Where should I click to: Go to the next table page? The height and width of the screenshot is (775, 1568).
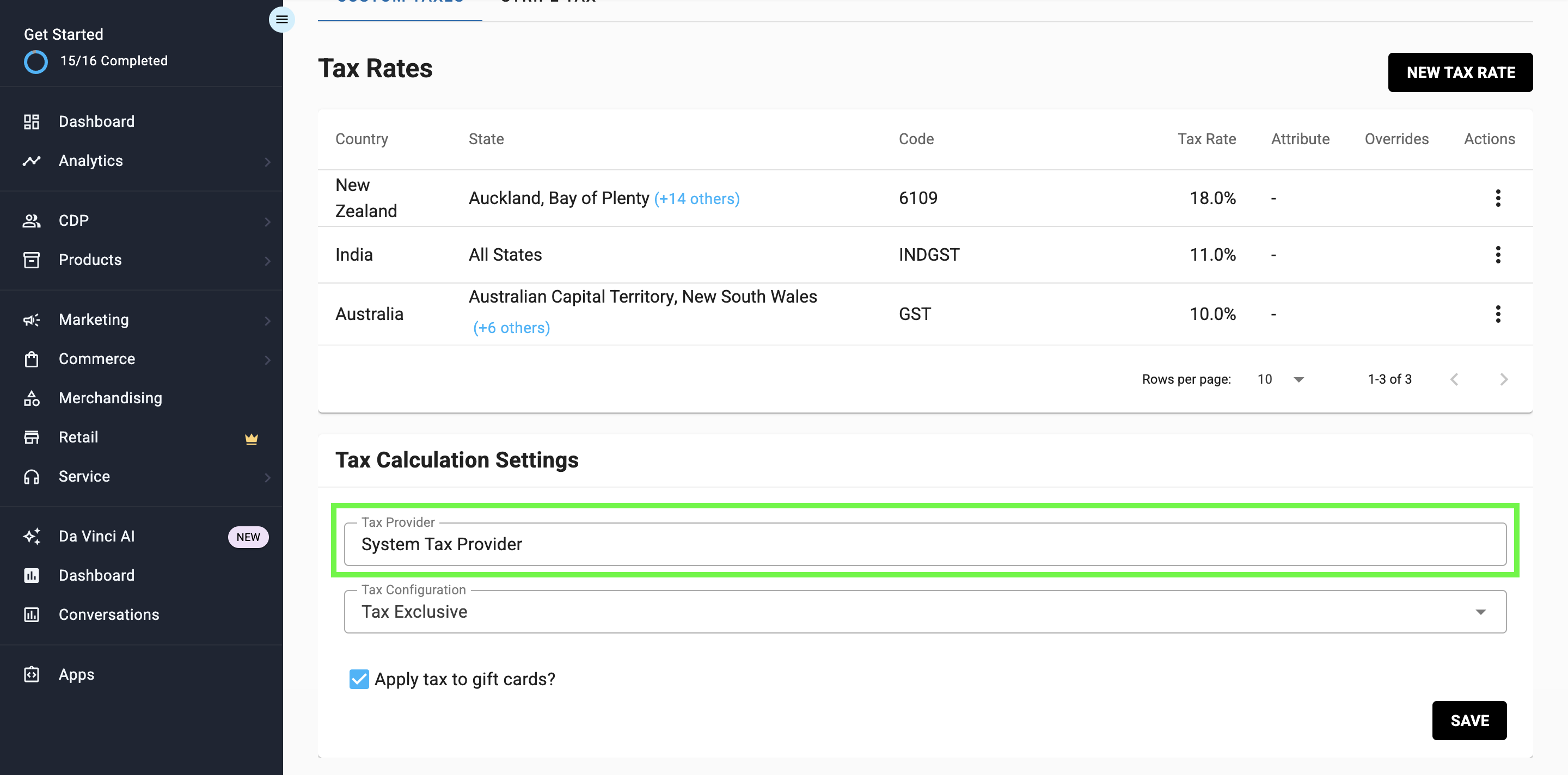[x=1504, y=379]
